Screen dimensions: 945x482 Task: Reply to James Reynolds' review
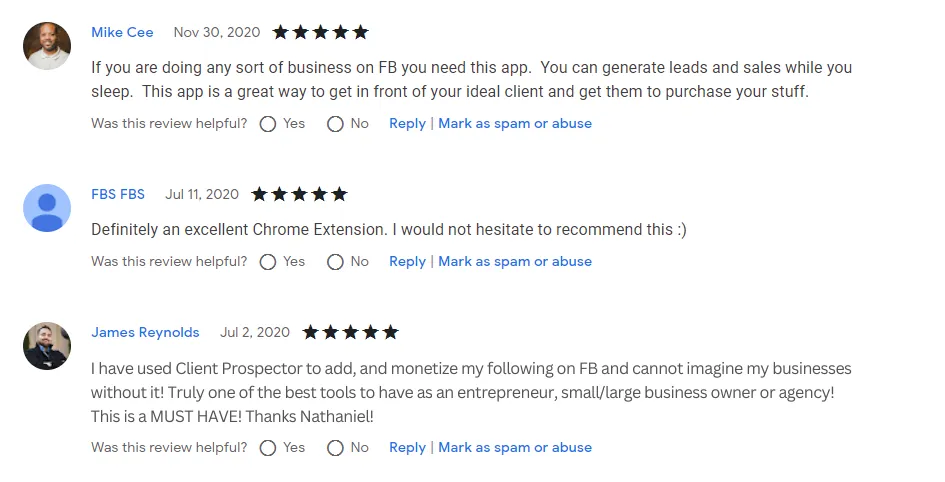tap(407, 448)
